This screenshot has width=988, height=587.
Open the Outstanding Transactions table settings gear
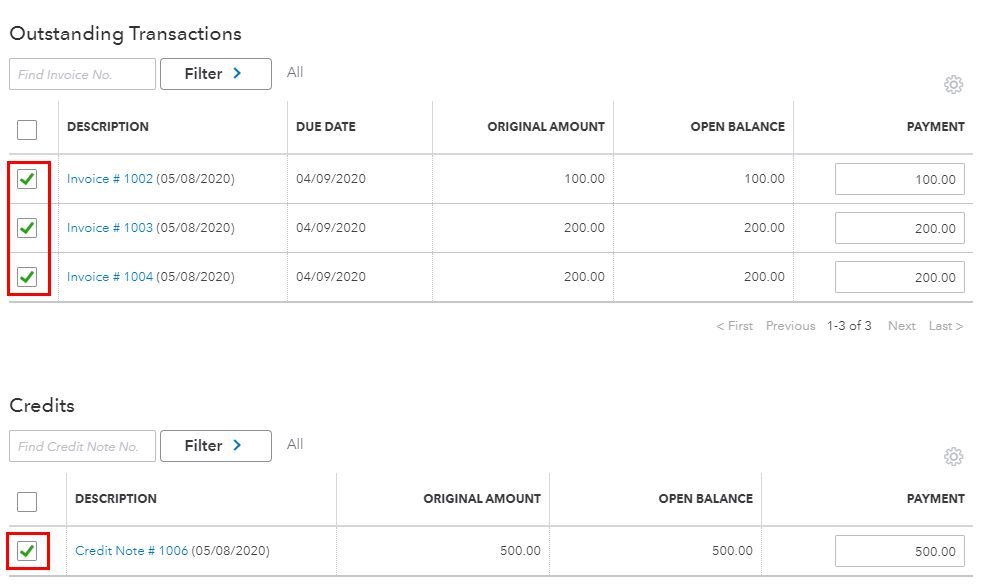coord(952,85)
